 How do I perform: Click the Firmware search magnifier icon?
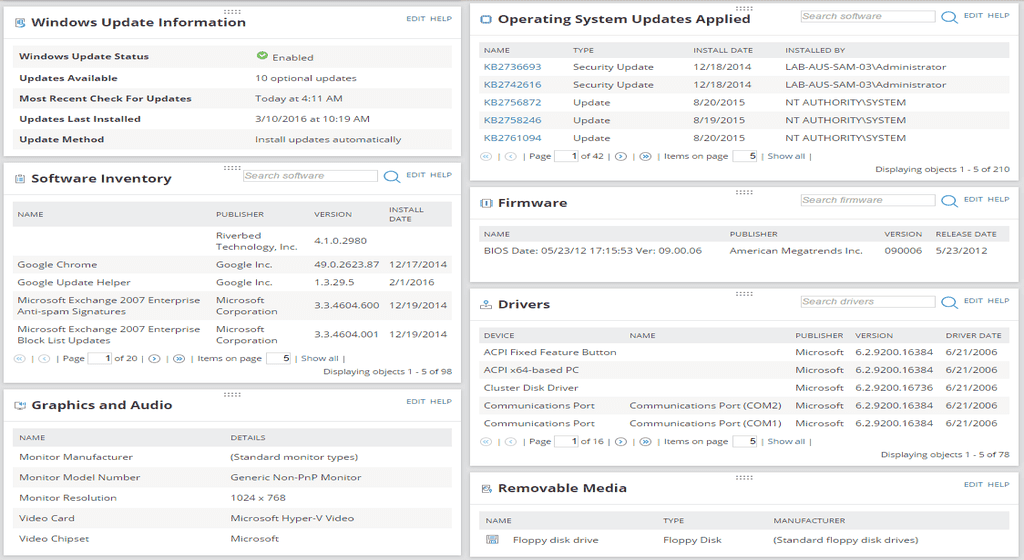(949, 201)
